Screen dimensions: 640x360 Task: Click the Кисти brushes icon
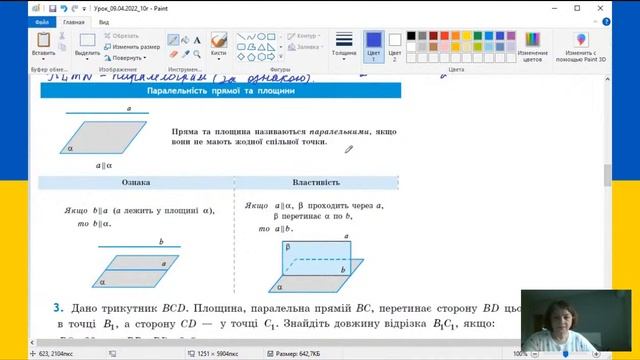(219, 40)
